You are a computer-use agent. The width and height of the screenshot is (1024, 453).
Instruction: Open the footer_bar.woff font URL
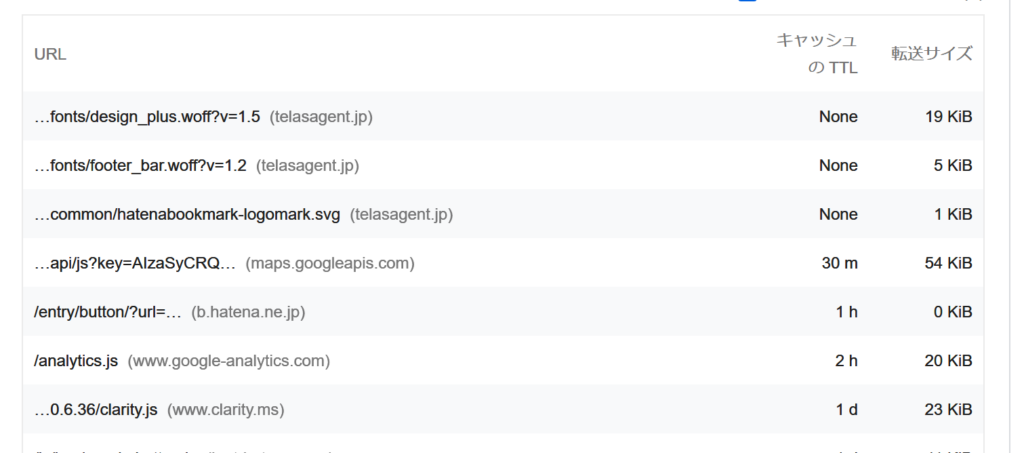(x=140, y=166)
